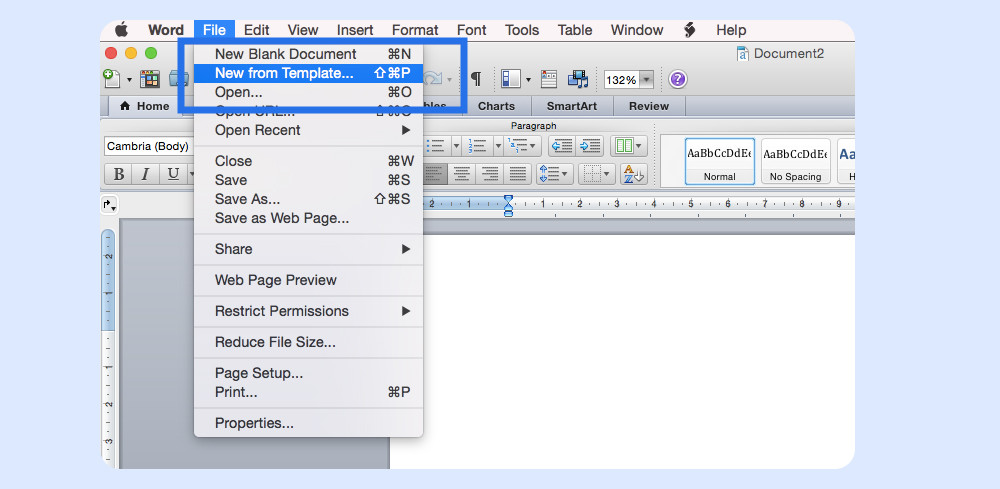Toggle Italic formatting button
Screen dimensions: 1000x489
pyautogui.click(x=145, y=174)
